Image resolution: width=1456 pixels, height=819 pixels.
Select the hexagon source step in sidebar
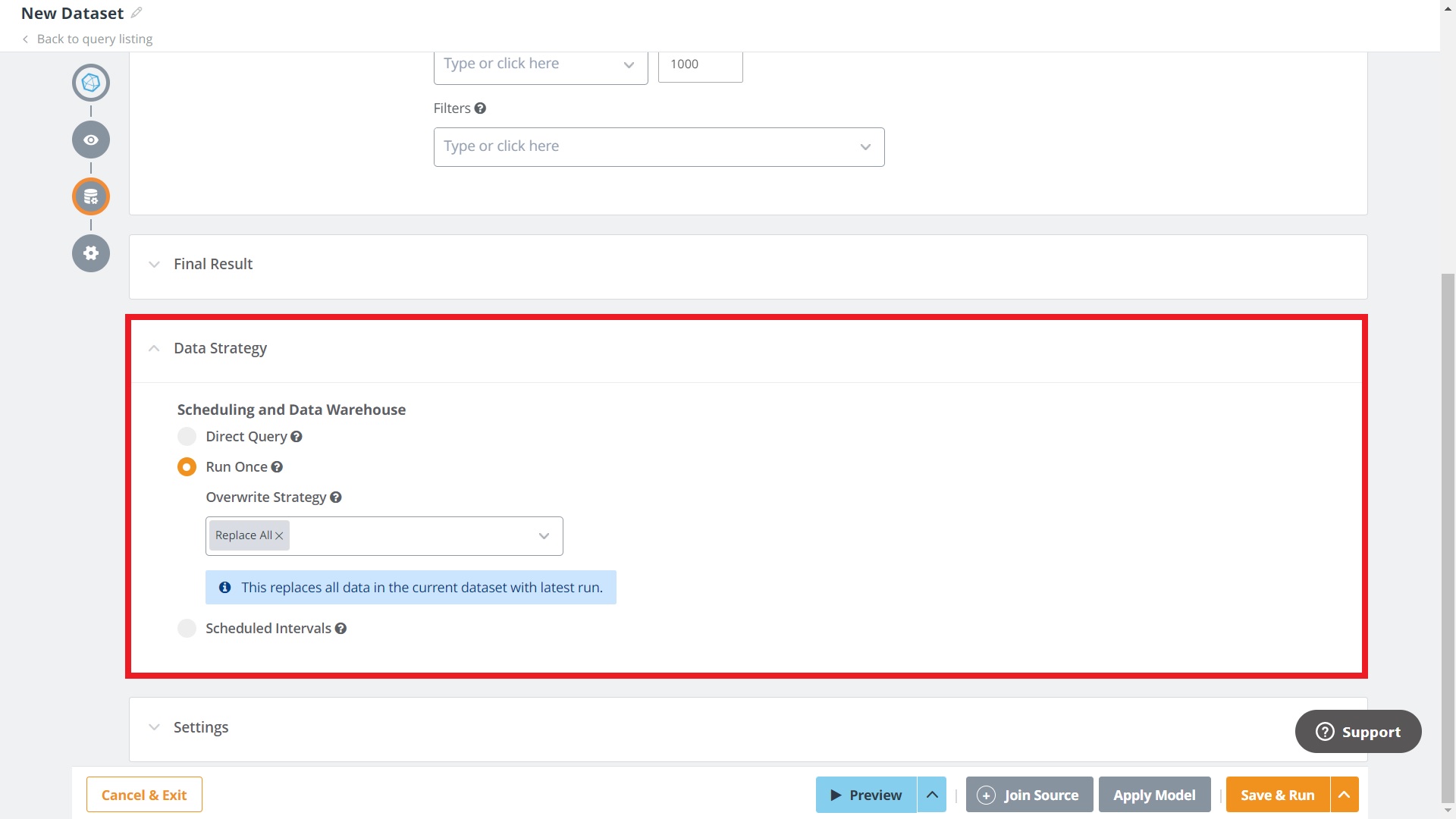click(x=90, y=82)
